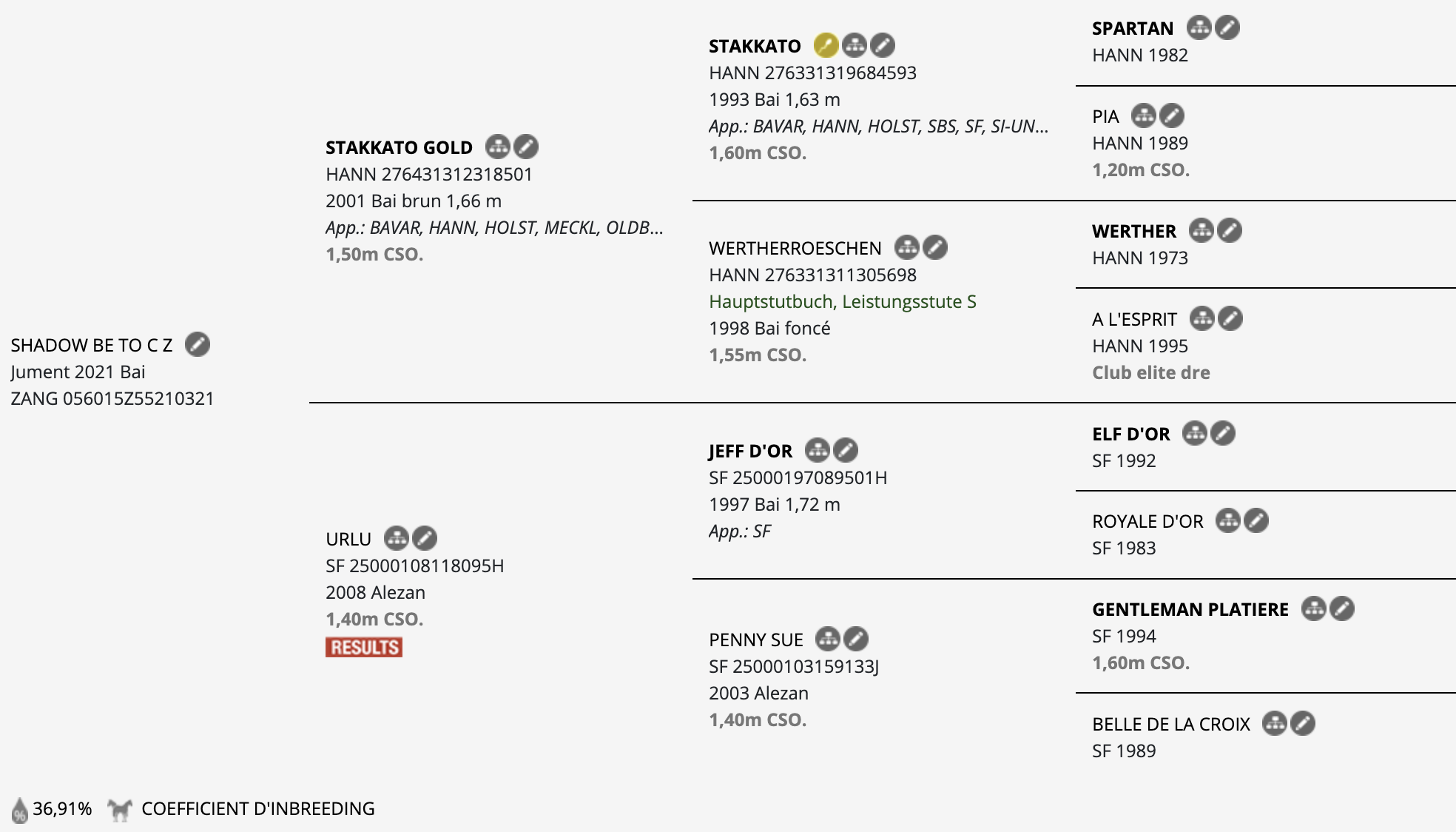Open pedigree tree icon for PIA

pos(1144,115)
